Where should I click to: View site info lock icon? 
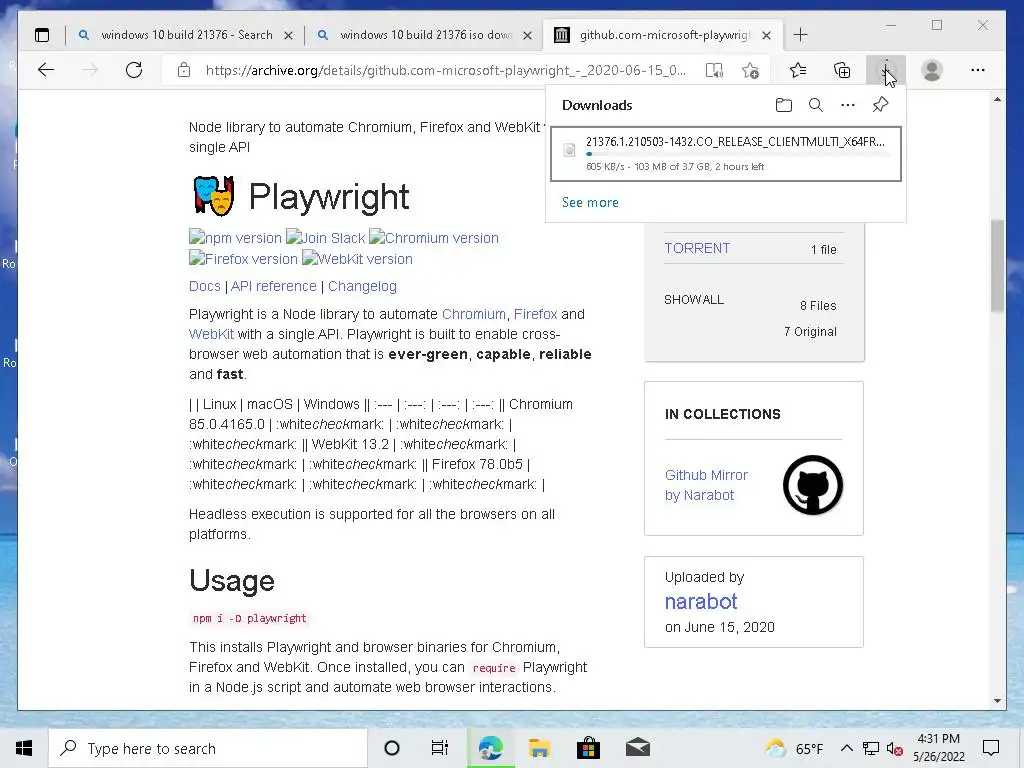coord(184,70)
